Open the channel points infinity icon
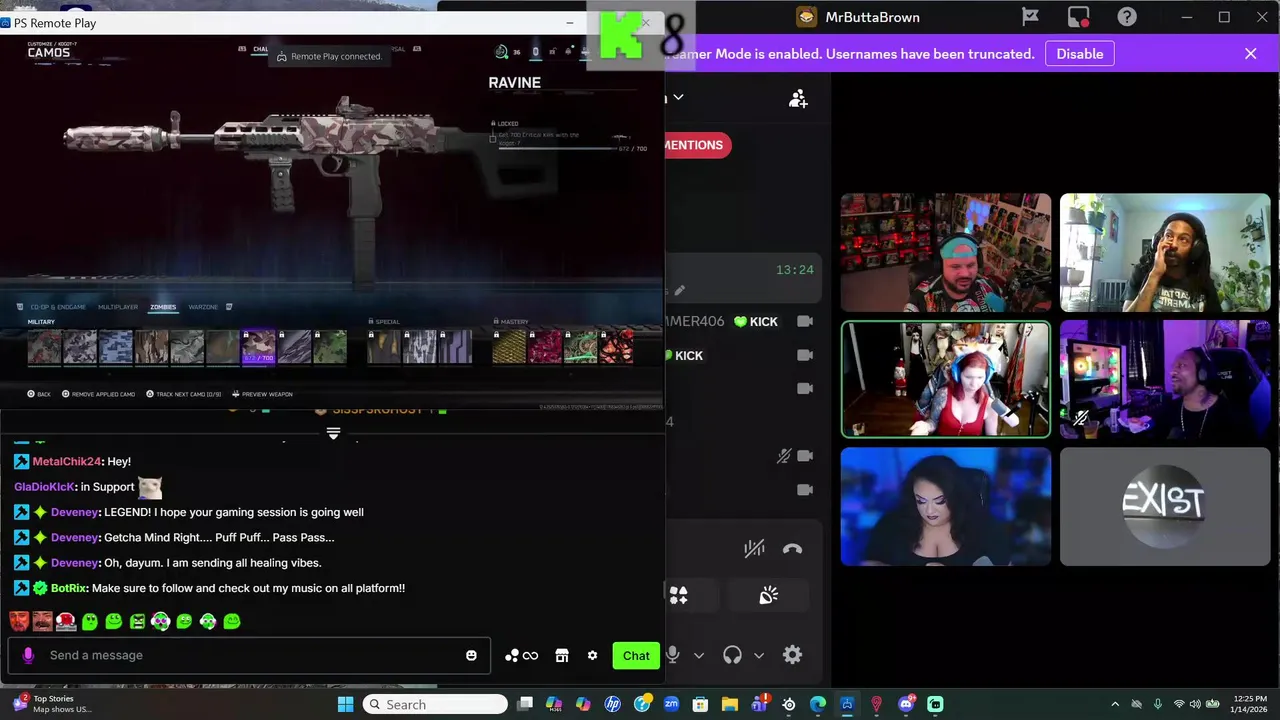Screen dimensions: 1280x720 (521, 655)
